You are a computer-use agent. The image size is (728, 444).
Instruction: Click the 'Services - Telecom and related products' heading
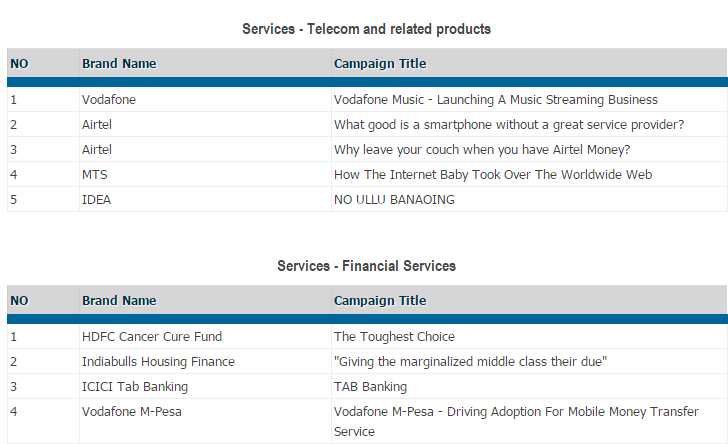point(366,29)
